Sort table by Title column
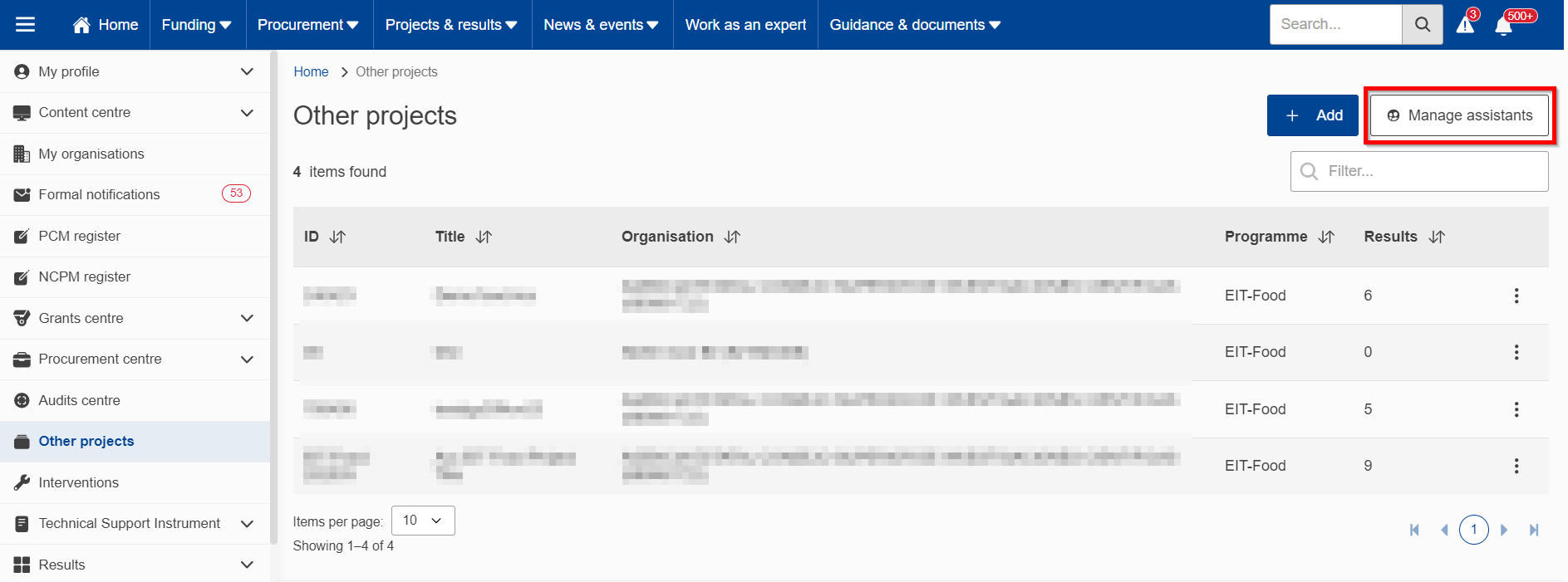 click(x=484, y=237)
